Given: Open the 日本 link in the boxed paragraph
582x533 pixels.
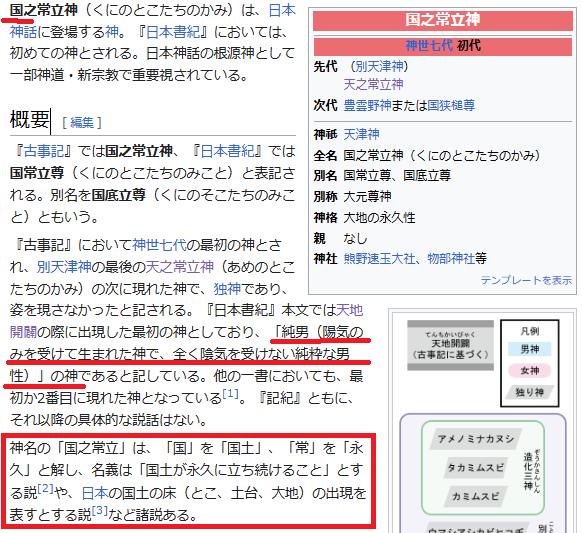Looking at the screenshot, I should 95,493.
